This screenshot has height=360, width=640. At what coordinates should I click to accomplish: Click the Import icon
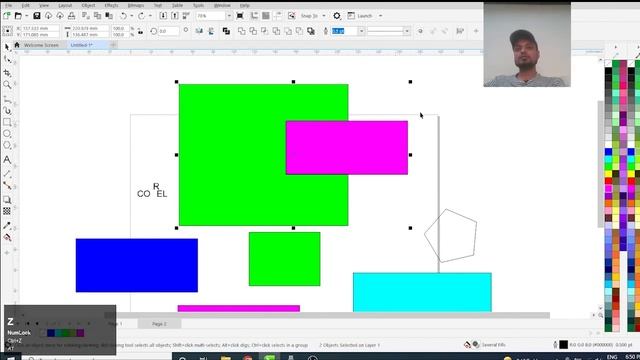[163, 16]
